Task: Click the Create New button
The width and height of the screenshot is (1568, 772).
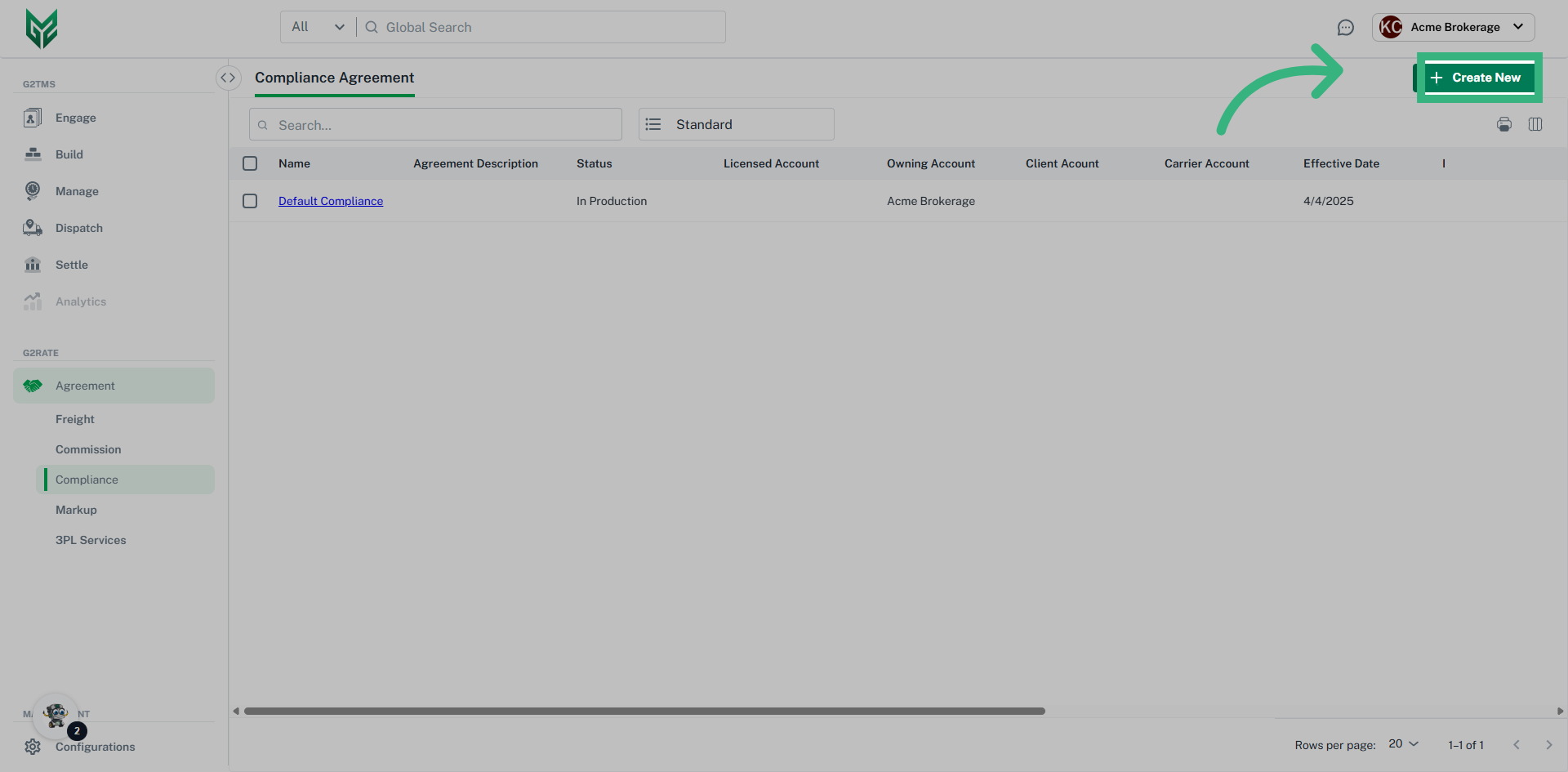Action: [x=1477, y=78]
